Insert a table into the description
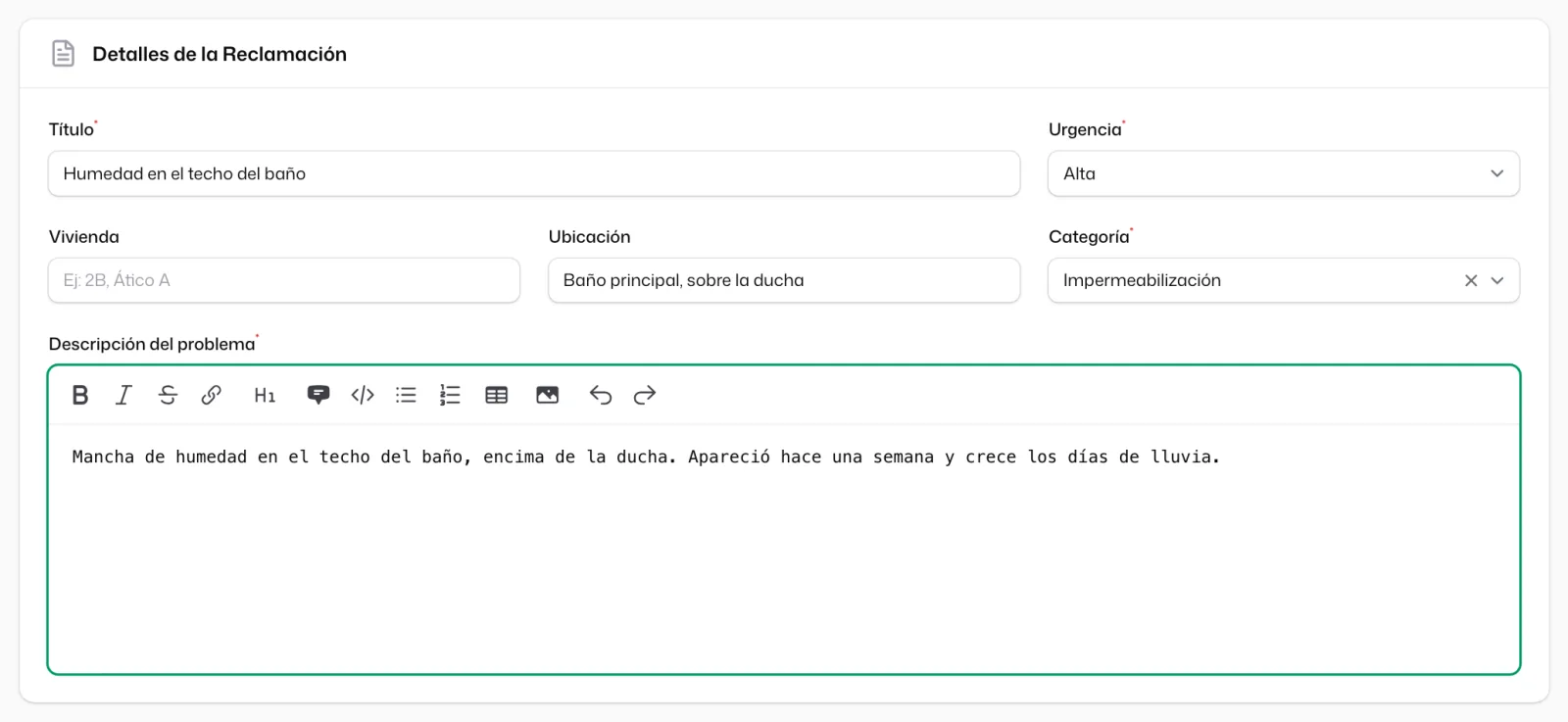This screenshot has width=1568, height=722. 497,395
